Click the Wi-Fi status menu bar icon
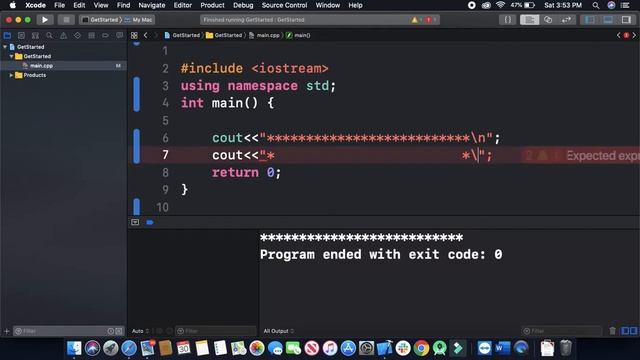 [x=500, y=5]
